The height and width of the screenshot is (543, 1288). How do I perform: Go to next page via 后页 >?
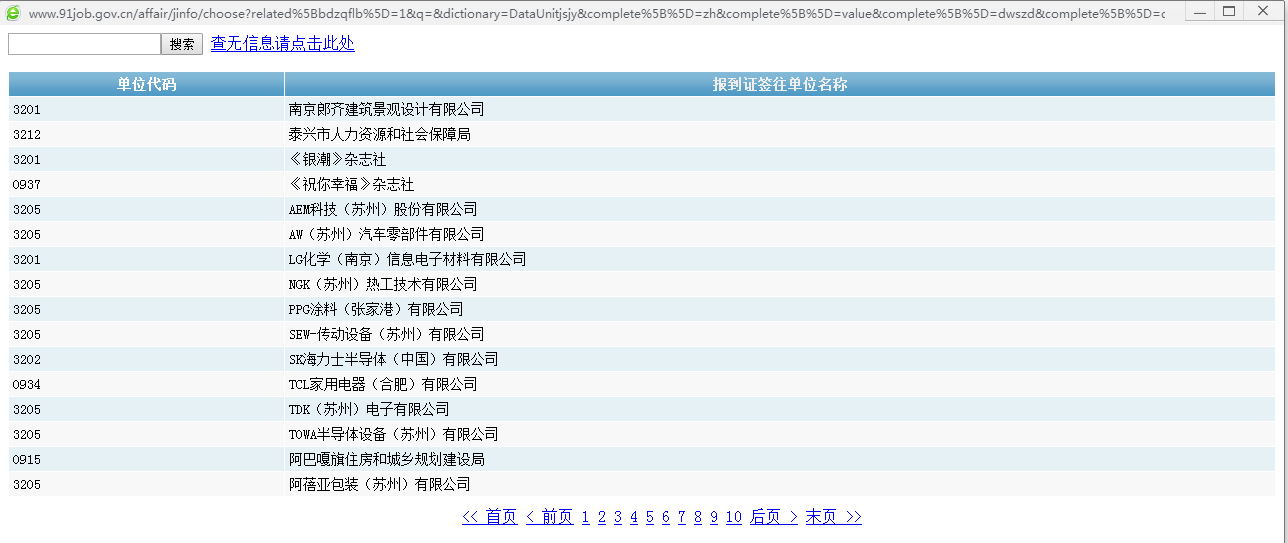pos(774,517)
